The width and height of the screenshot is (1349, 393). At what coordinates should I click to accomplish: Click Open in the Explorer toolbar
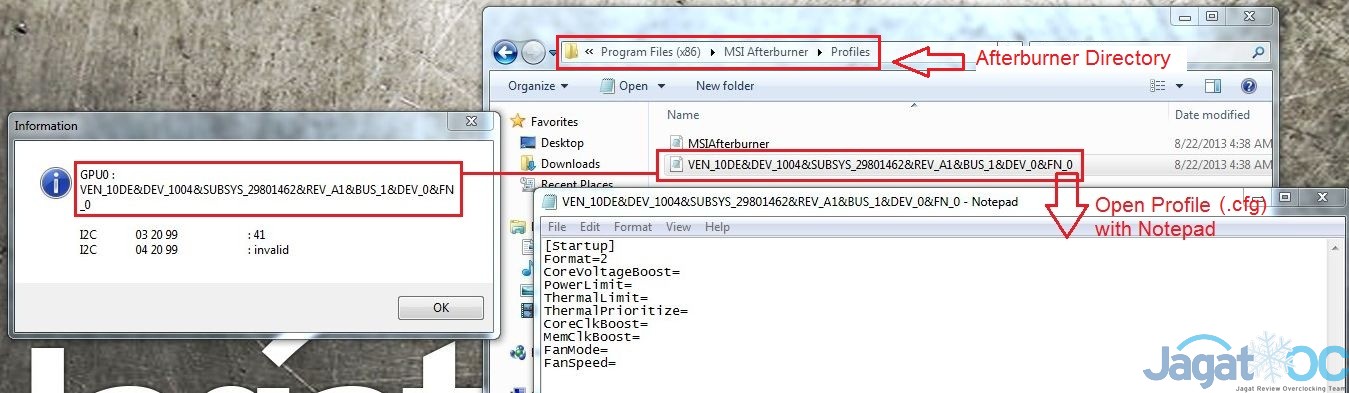[633, 86]
